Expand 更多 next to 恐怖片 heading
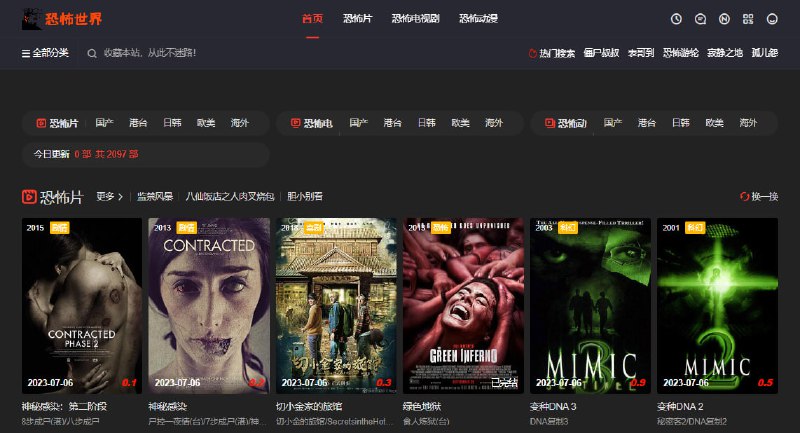The width and height of the screenshot is (800, 433). click(x=110, y=196)
